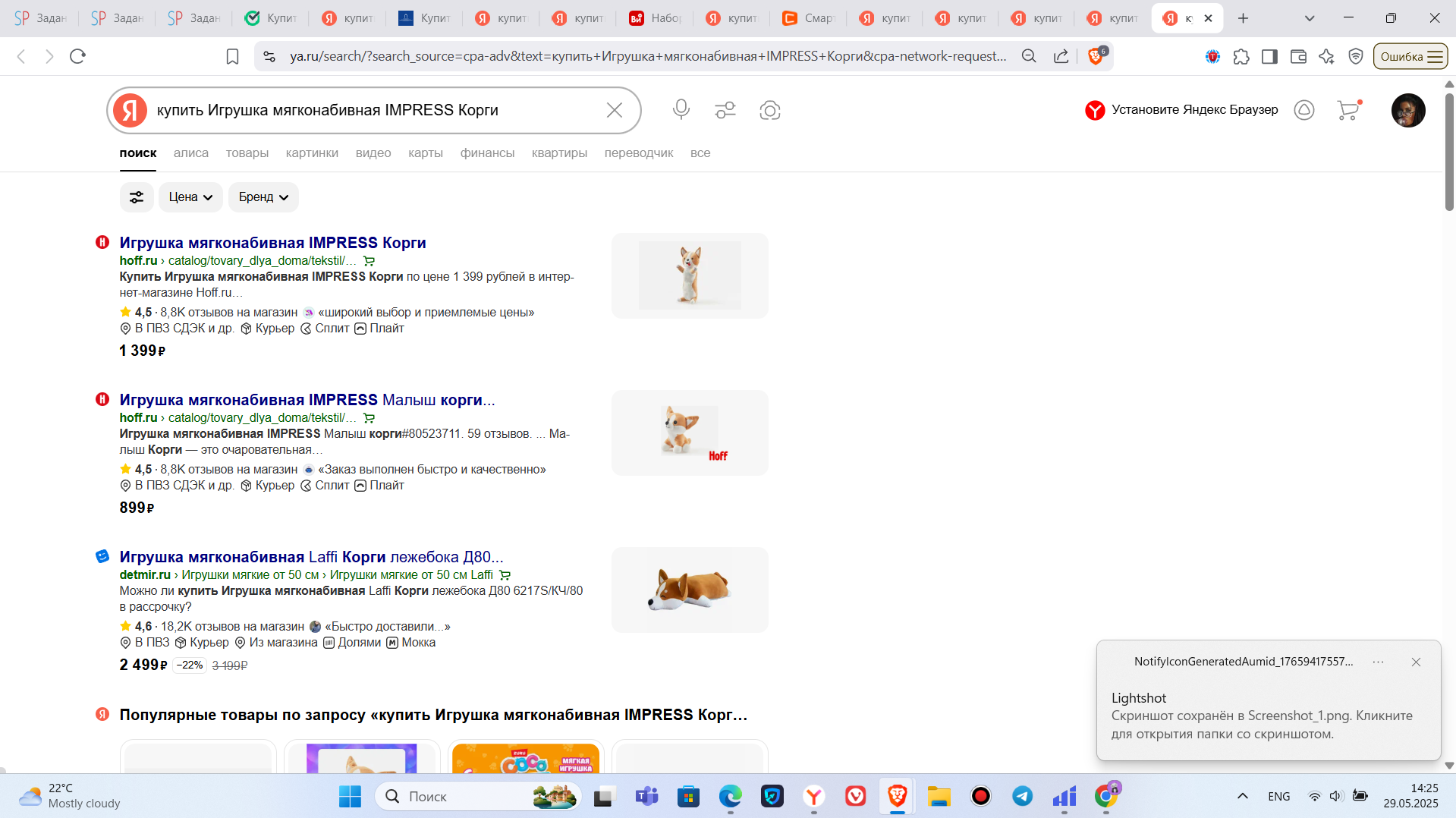Image resolution: width=1456 pixels, height=818 pixels.
Task: Open the Lightshot screenshot saved notification
Action: (1268, 700)
